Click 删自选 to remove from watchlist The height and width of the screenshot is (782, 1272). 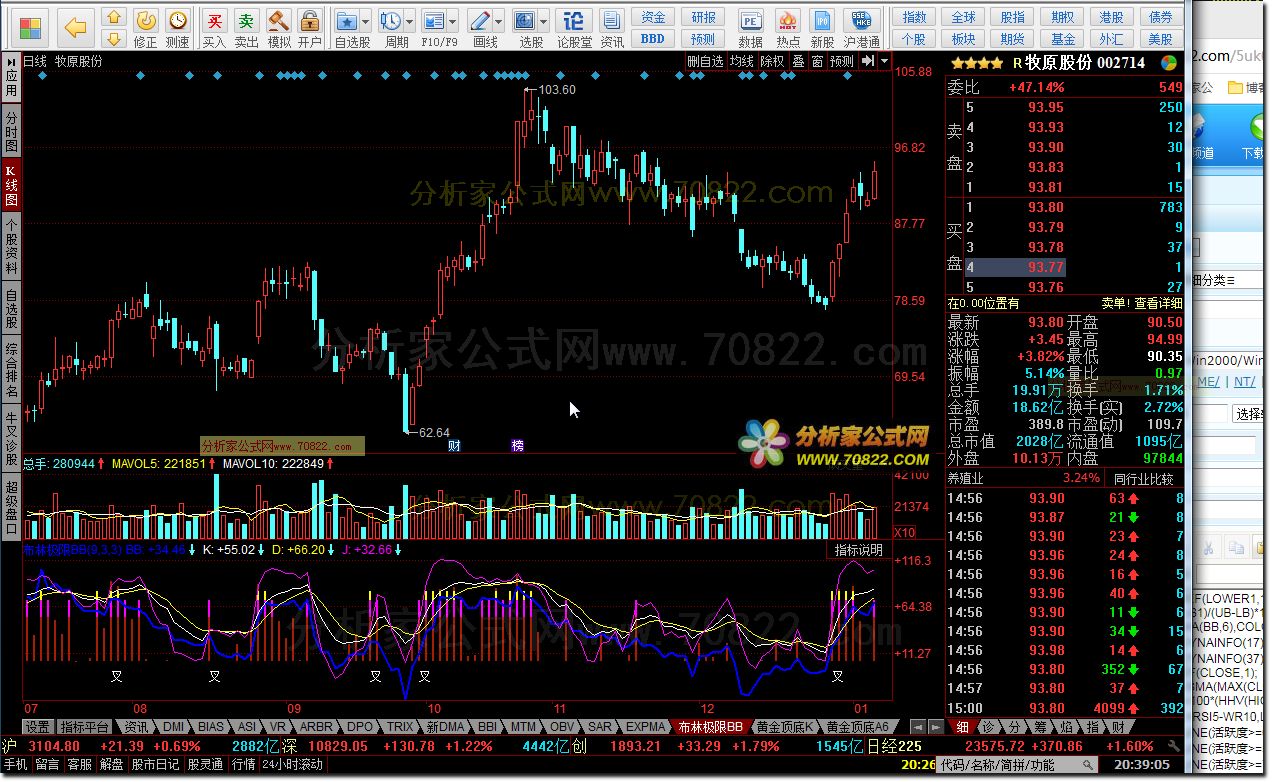pyautogui.click(x=705, y=61)
